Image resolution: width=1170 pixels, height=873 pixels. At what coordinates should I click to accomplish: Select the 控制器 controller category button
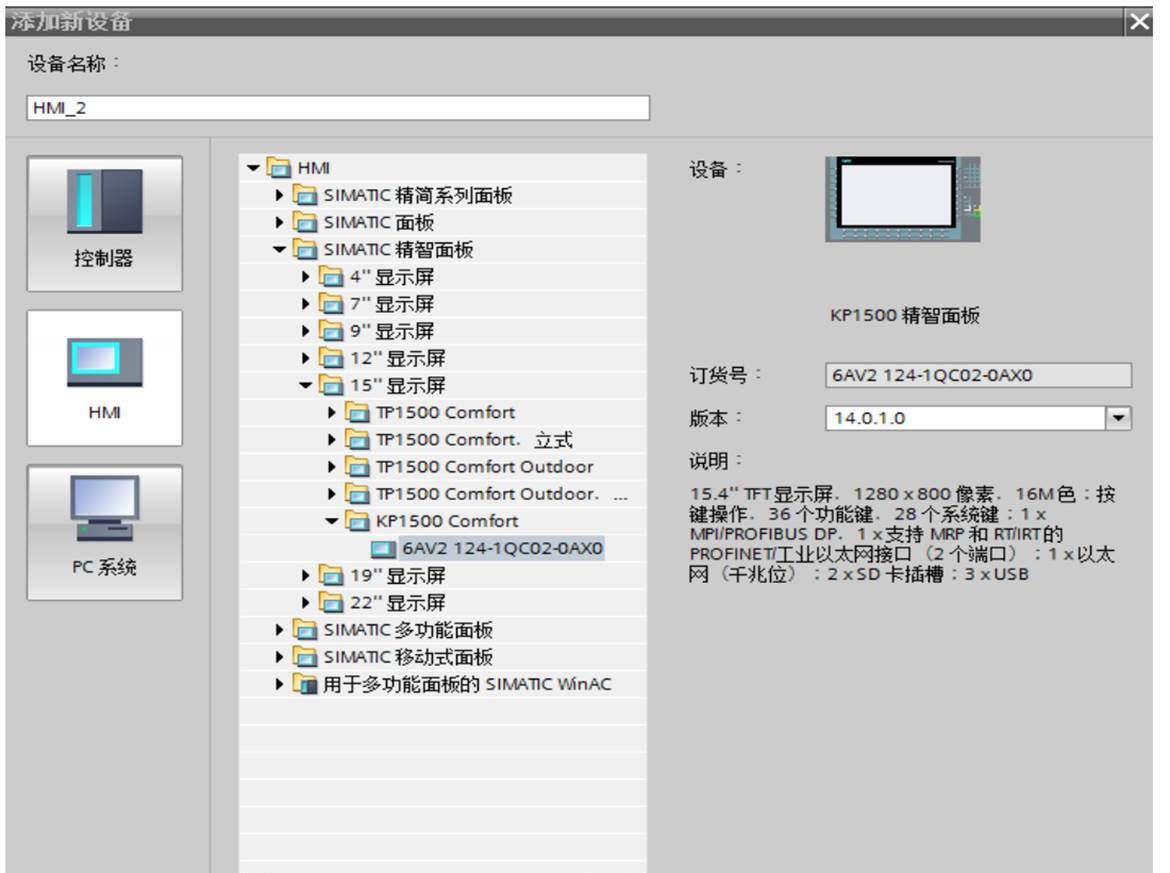104,223
